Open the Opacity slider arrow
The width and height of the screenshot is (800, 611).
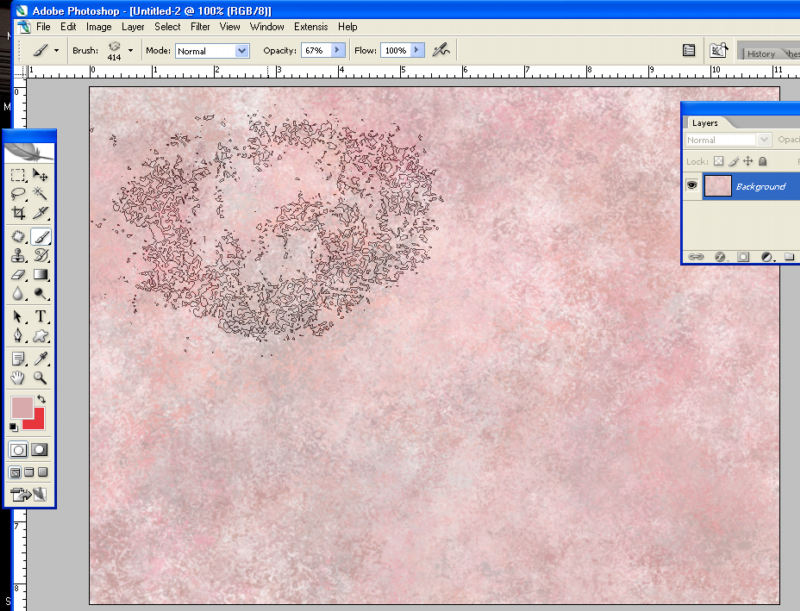[x=337, y=50]
